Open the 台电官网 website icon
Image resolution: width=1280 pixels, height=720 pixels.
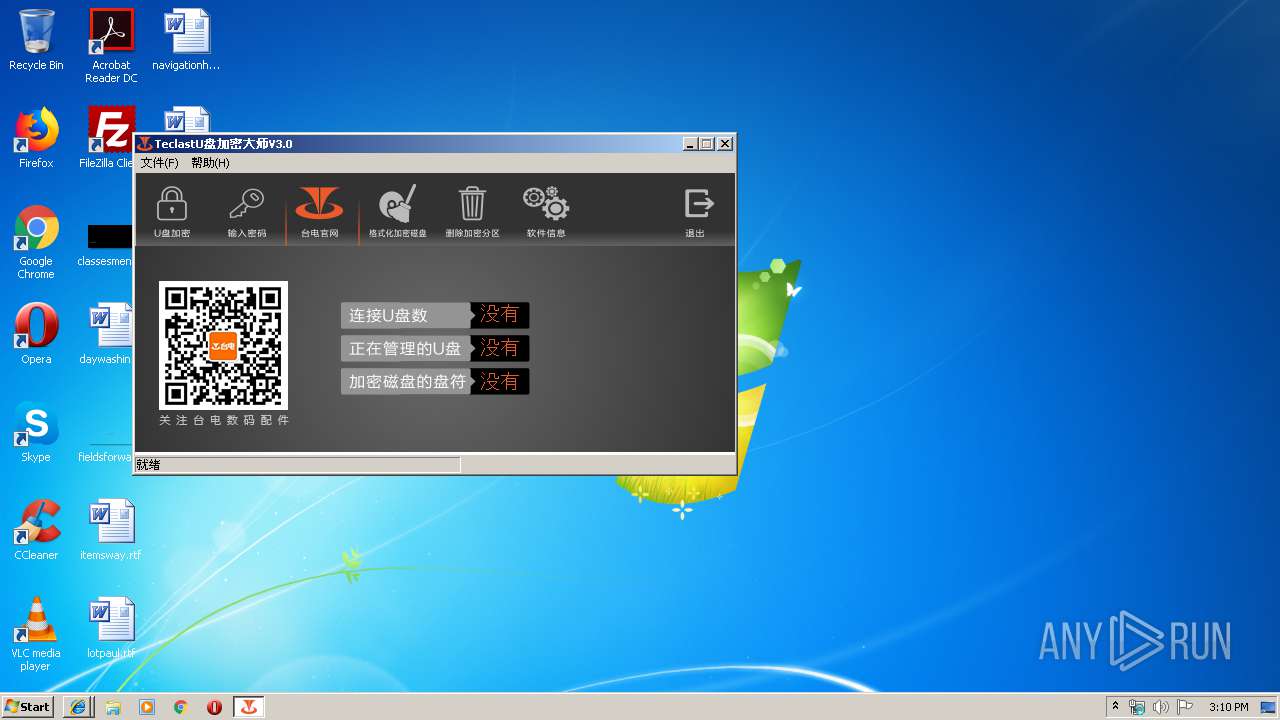[320, 211]
